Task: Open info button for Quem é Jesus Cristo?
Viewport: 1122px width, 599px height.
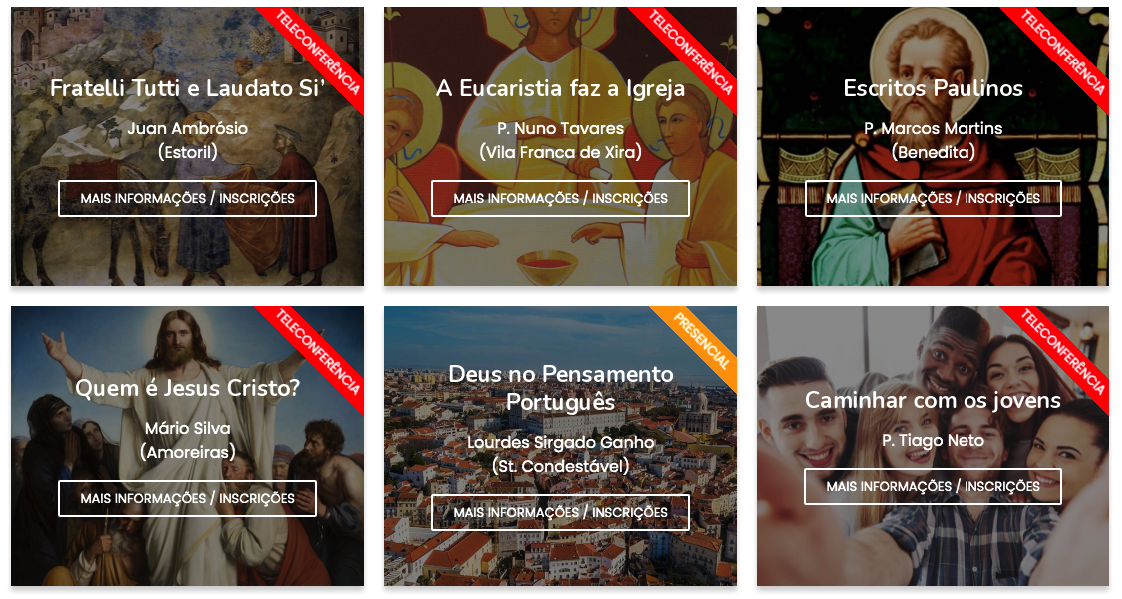Action: (x=187, y=498)
